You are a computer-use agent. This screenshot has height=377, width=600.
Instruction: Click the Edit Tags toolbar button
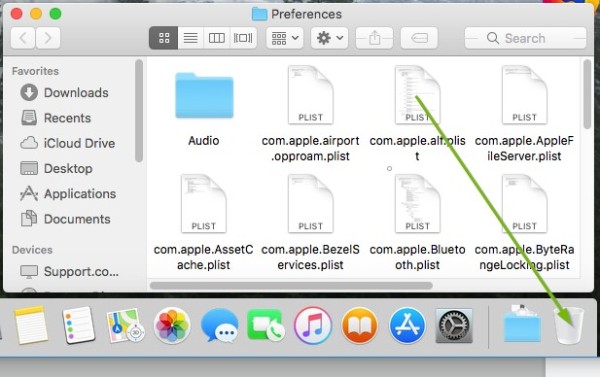419,38
